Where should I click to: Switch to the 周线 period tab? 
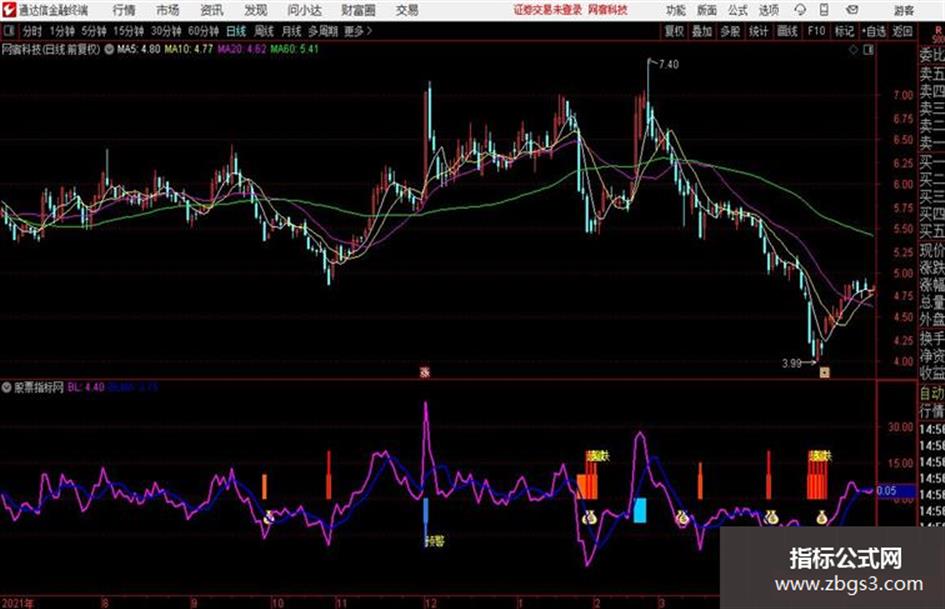(264, 31)
